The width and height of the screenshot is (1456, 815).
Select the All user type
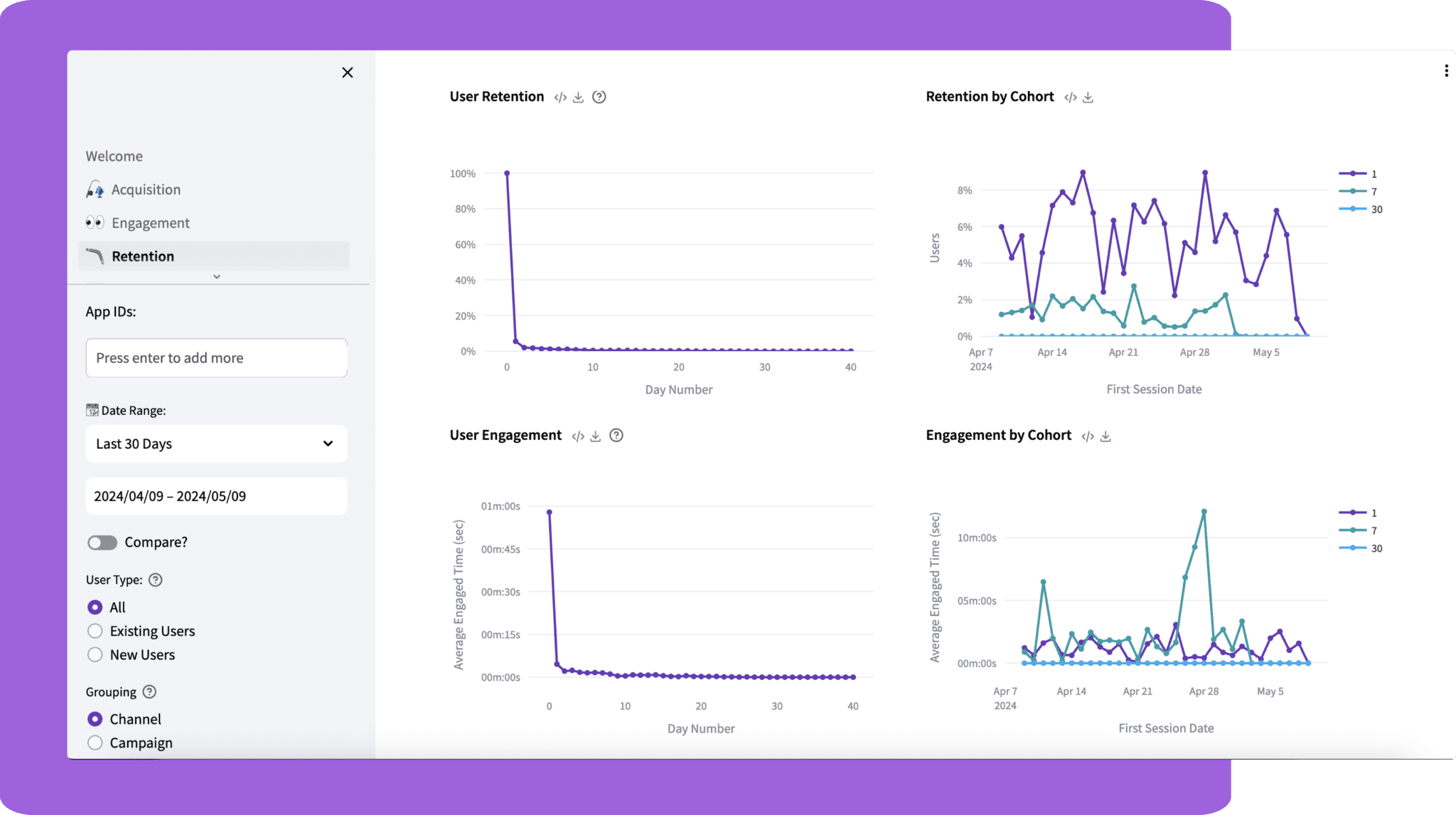point(95,608)
